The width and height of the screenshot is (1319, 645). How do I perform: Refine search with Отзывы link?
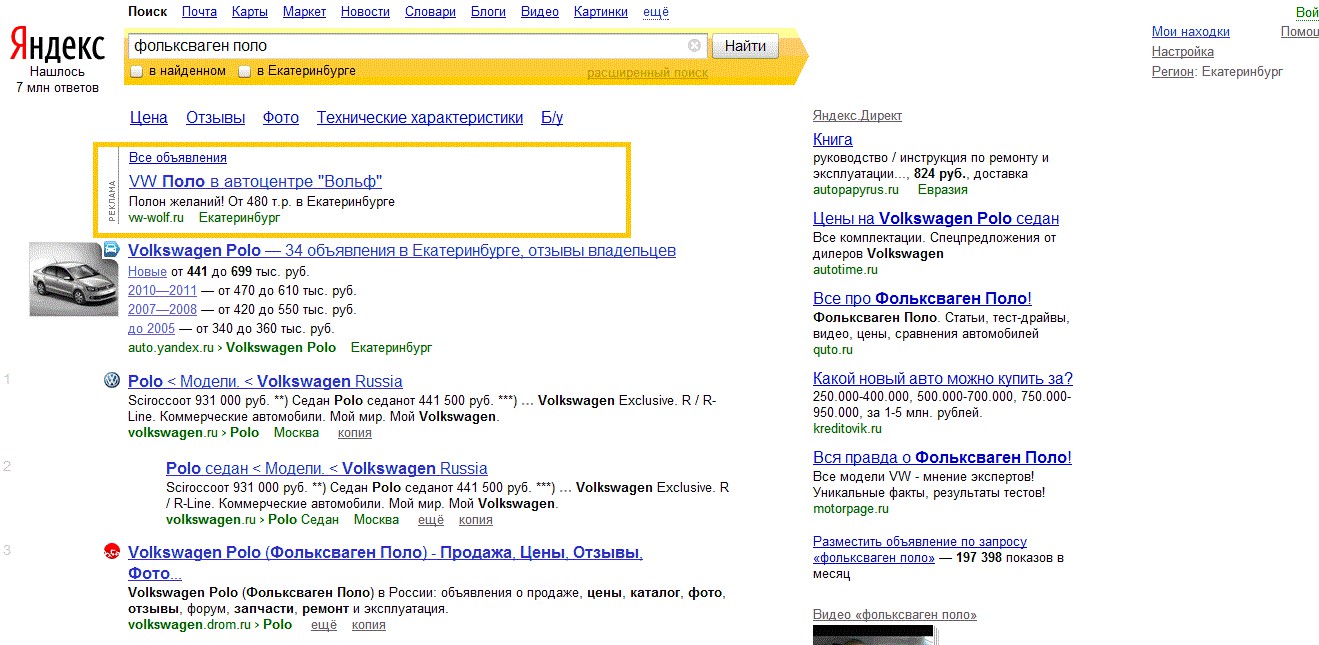(215, 118)
